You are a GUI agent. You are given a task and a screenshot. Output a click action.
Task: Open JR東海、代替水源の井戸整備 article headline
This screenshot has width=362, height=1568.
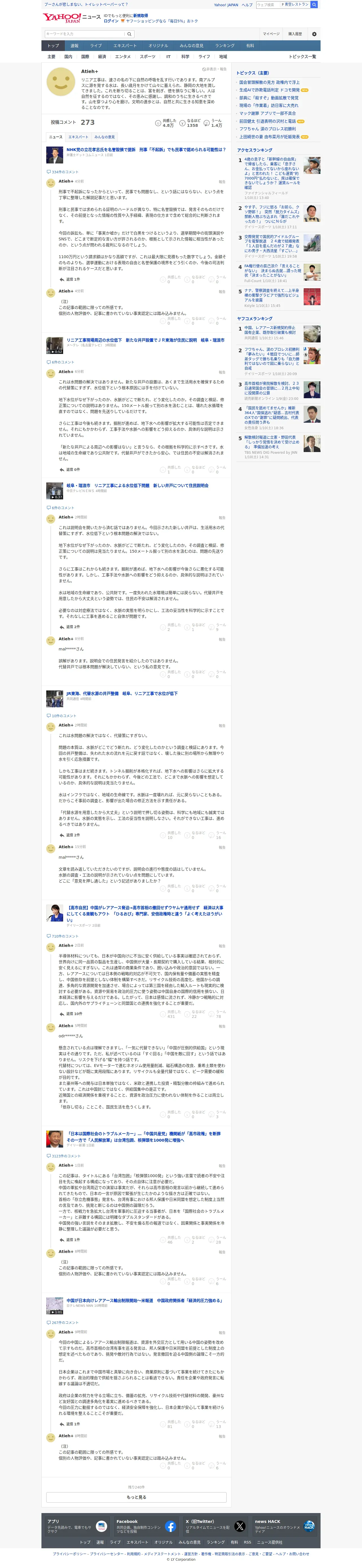[x=122, y=693]
